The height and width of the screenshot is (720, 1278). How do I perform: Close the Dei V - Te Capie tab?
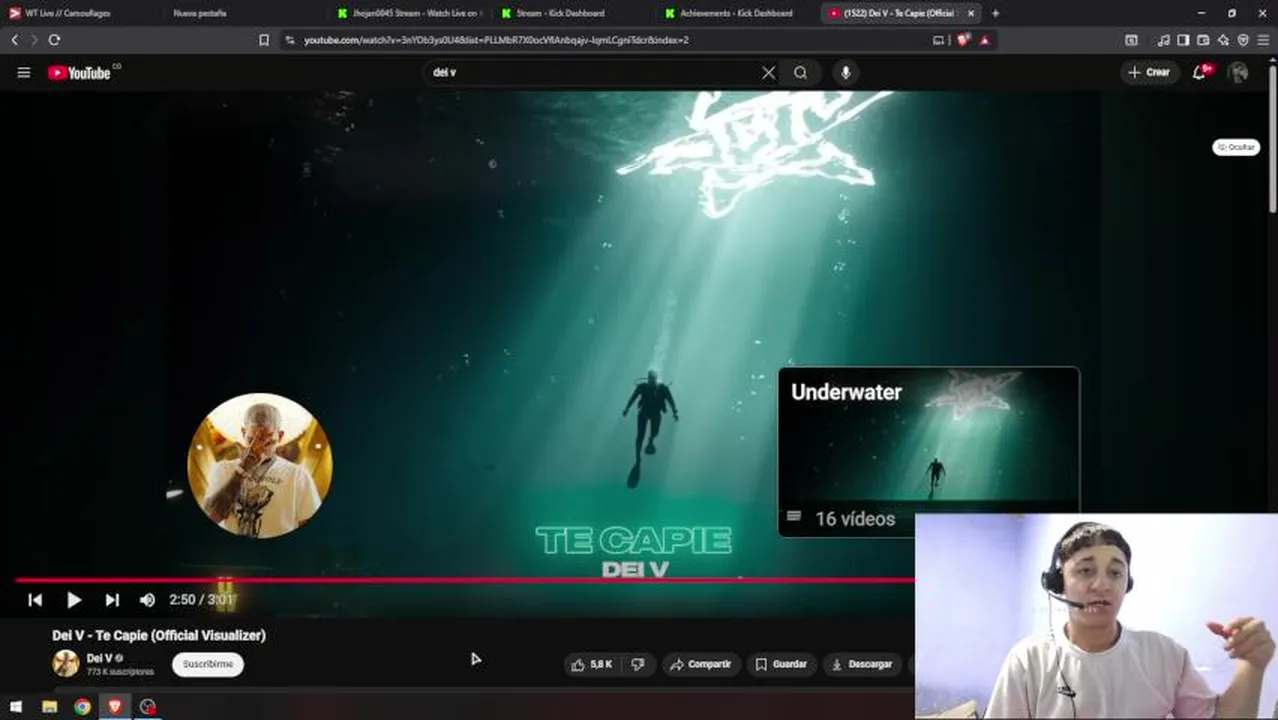[x=970, y=13]
